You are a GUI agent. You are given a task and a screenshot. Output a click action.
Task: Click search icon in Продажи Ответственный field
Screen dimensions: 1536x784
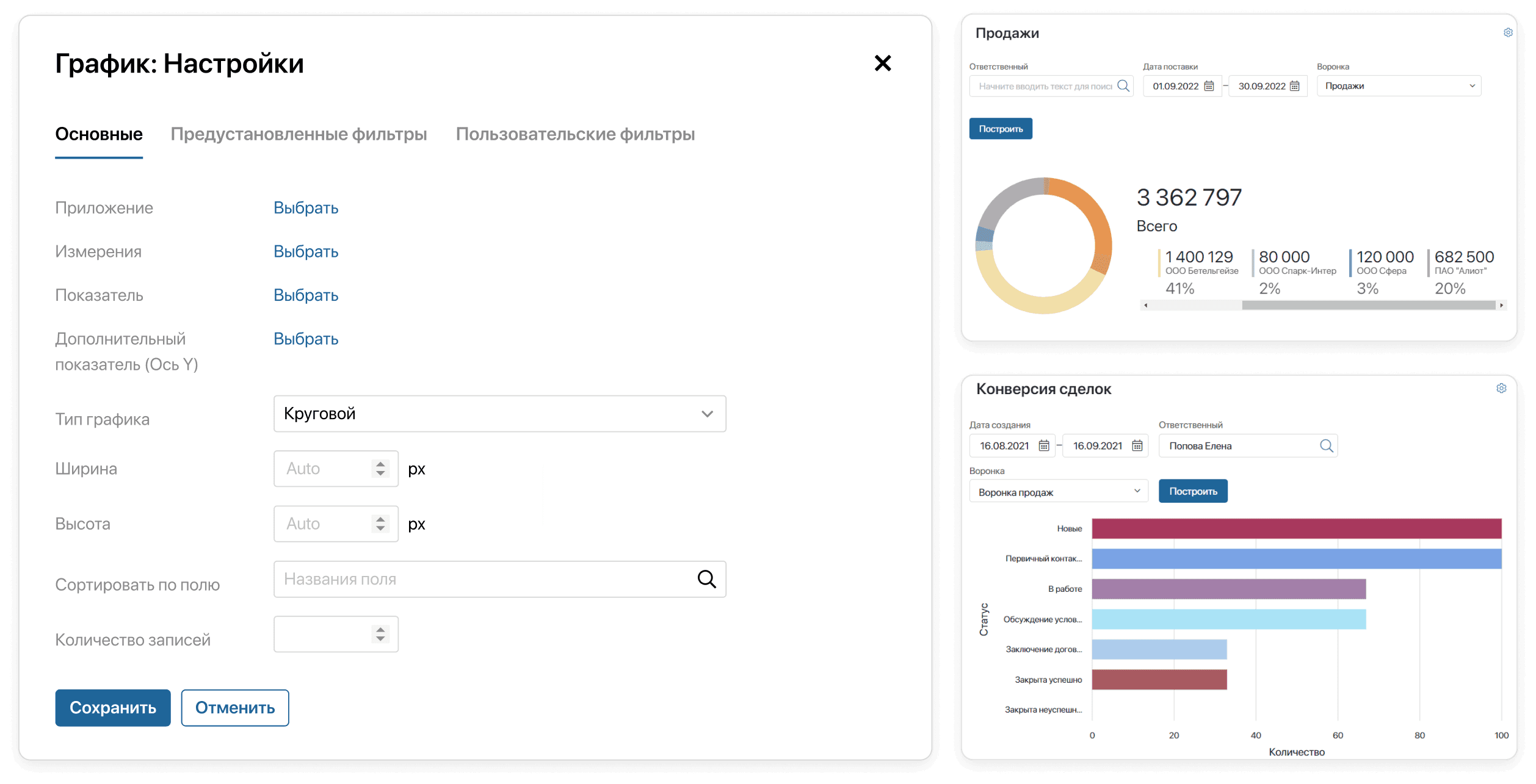point(1123,86)
